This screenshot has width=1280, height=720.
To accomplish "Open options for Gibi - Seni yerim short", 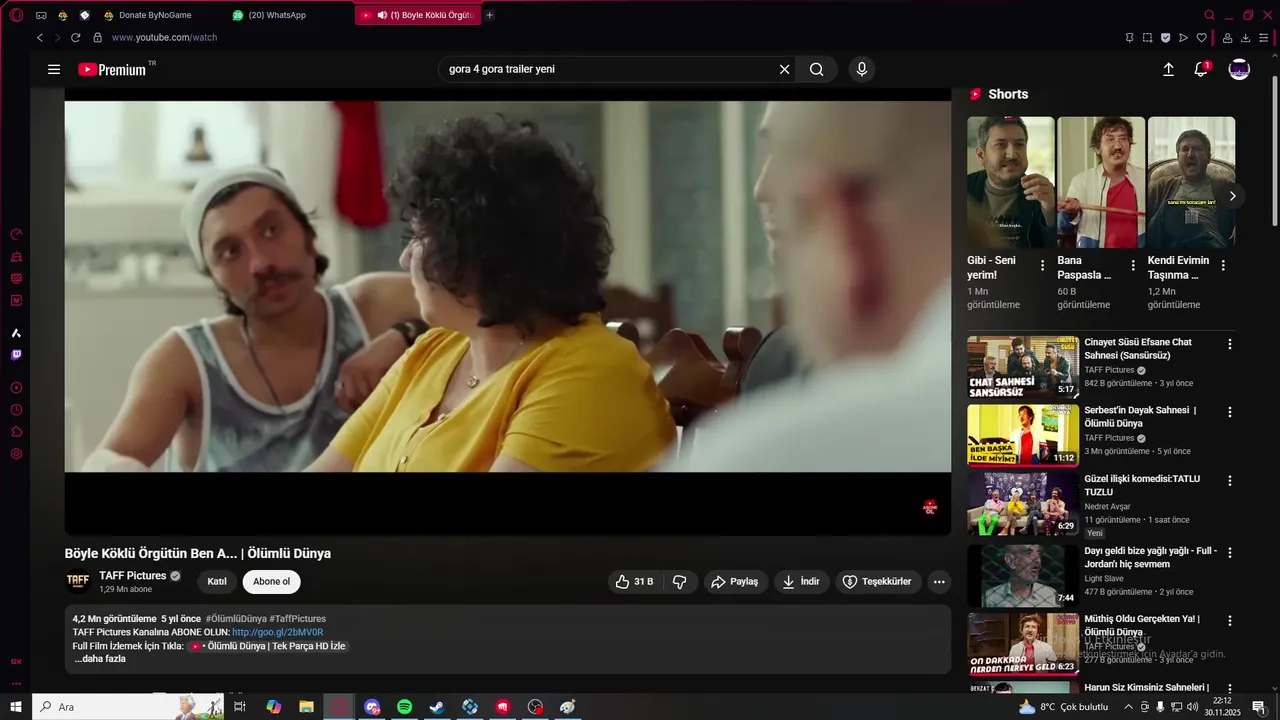I will (1043, 266).
